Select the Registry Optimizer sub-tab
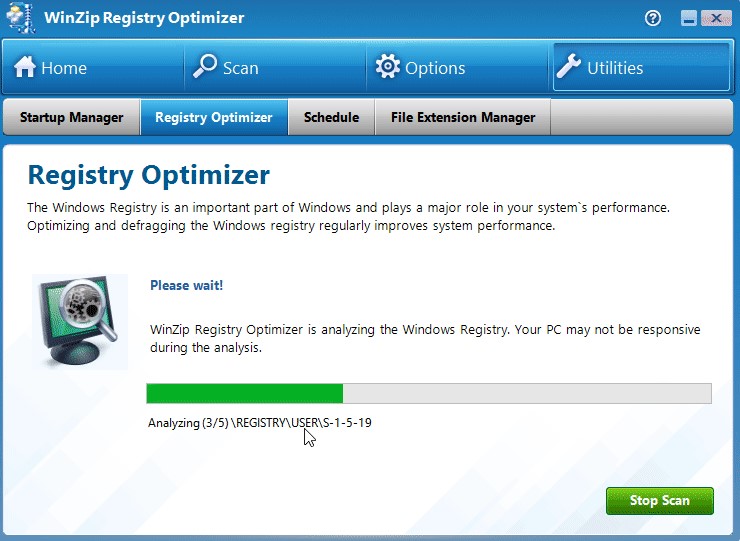The image size is (740, 541). click(214, 117)
